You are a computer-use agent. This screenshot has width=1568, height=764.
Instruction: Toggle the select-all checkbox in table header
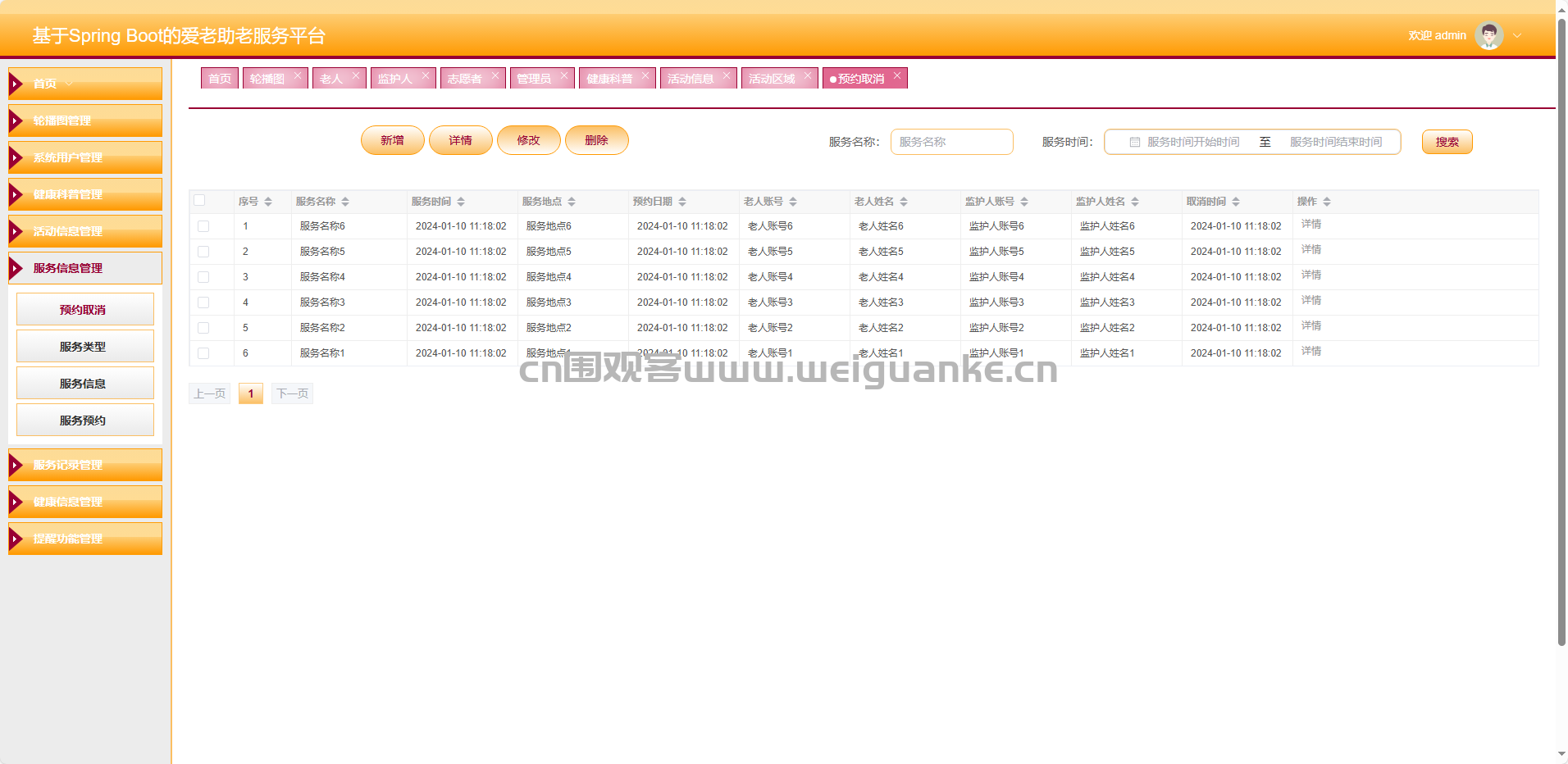coord(199,200)
